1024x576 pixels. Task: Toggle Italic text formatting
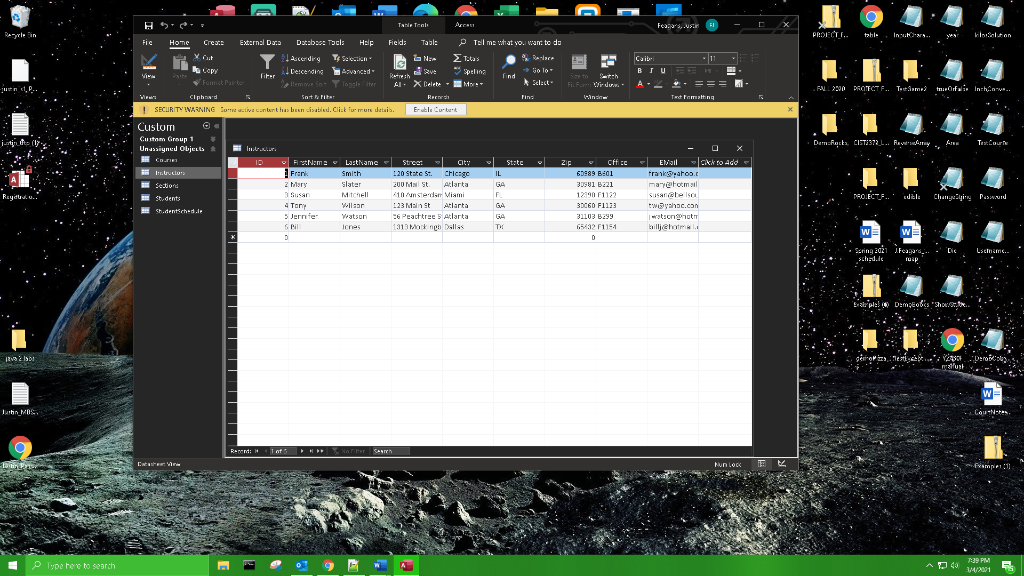click(x=651, y=71)
